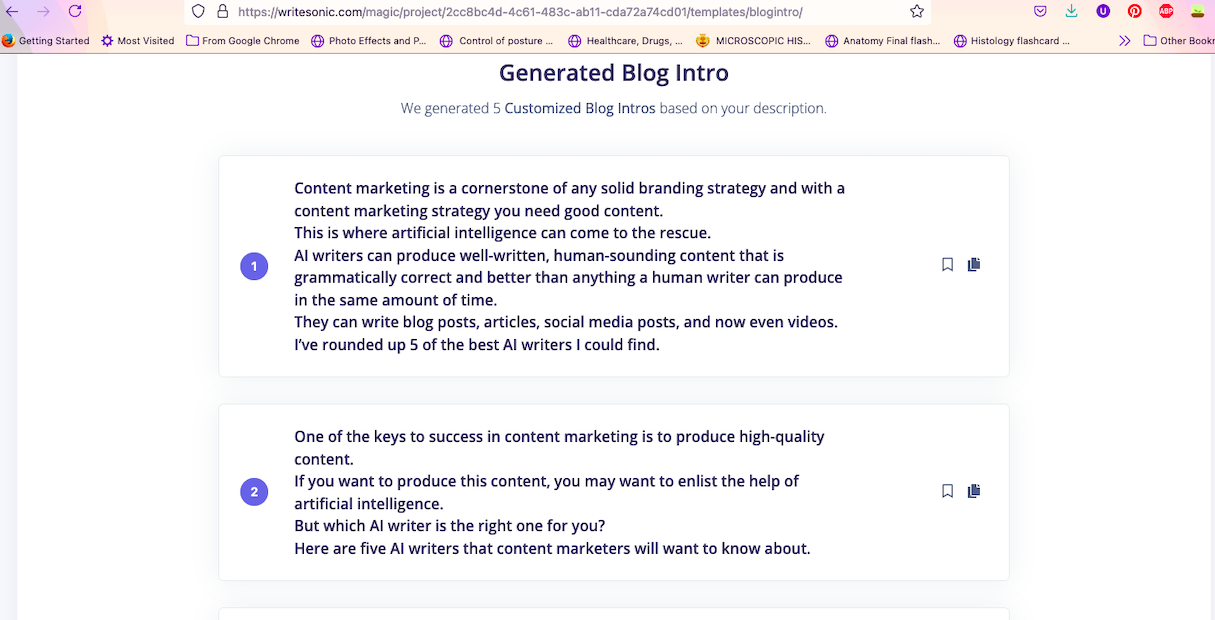Bookmark the first generated blog intro
The width and height of the screenshot is (1215, 620).
pyautogui.click(x=947, y=265)
